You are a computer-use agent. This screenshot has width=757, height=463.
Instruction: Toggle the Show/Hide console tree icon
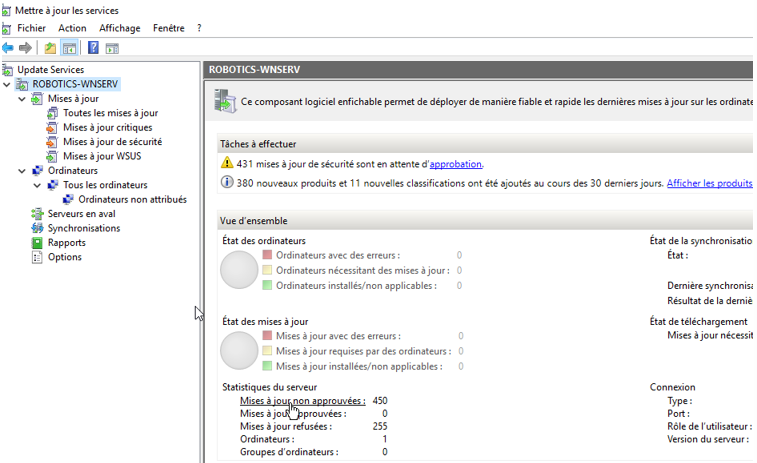click(70, 48)
